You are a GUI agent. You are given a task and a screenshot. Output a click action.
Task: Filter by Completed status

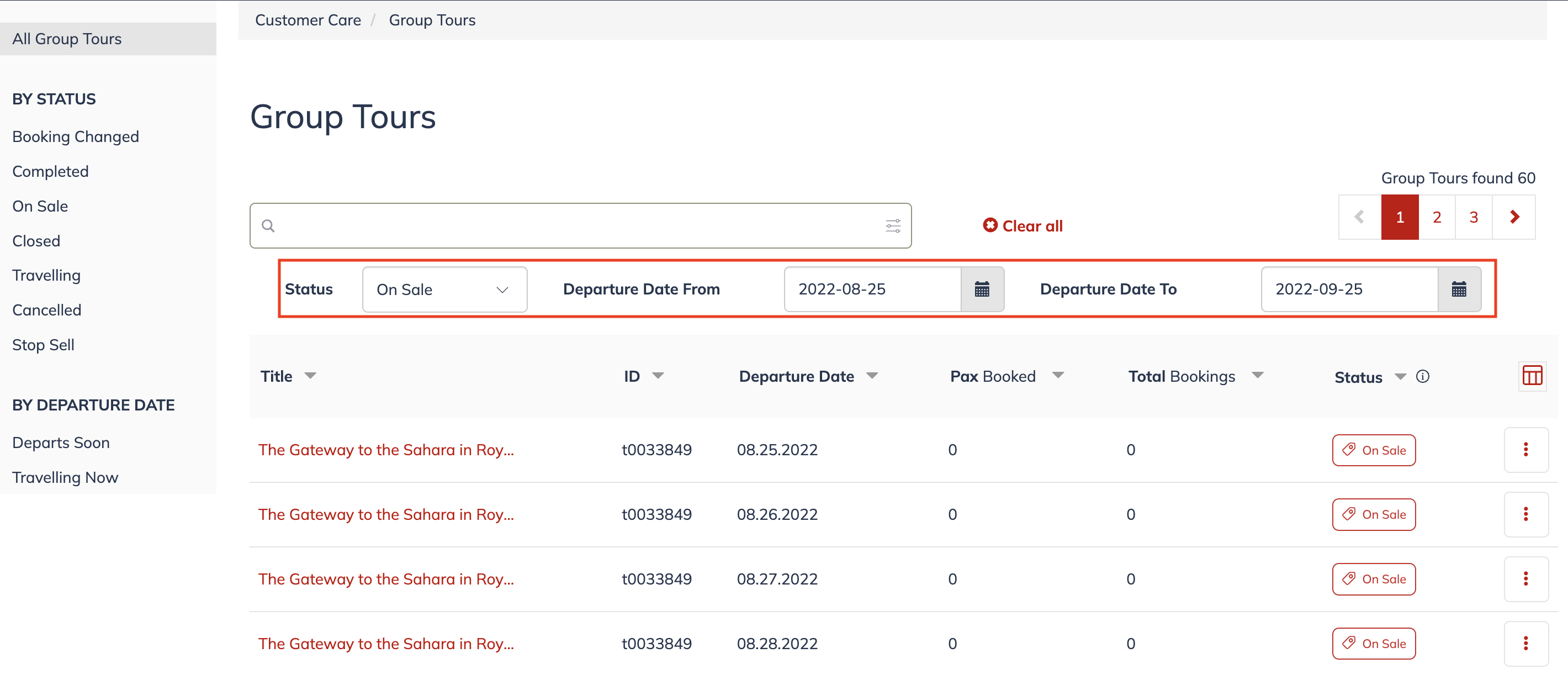click(x=51, y=171)
